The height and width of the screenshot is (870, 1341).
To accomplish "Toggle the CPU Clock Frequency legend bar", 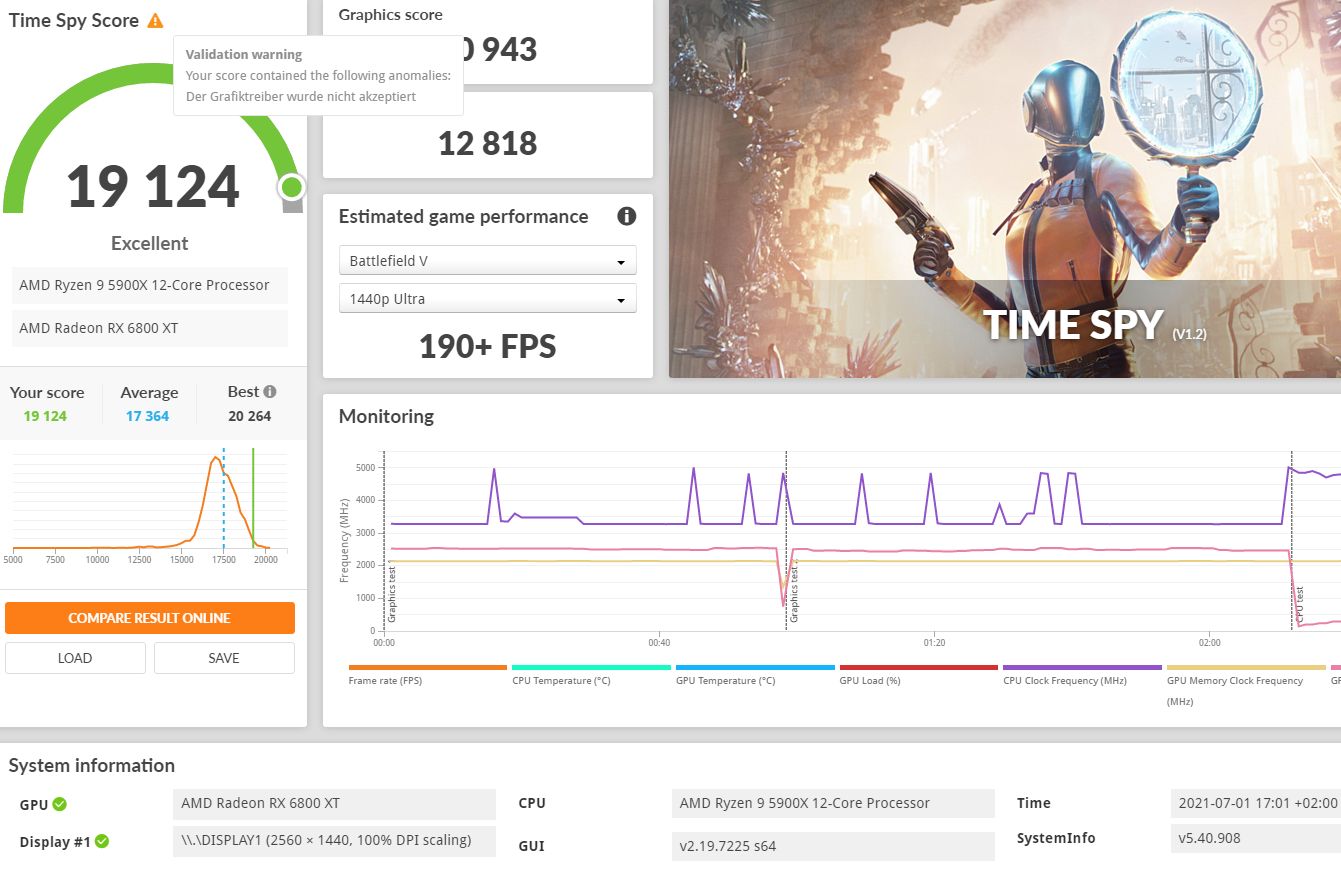I will (1082, 667).
